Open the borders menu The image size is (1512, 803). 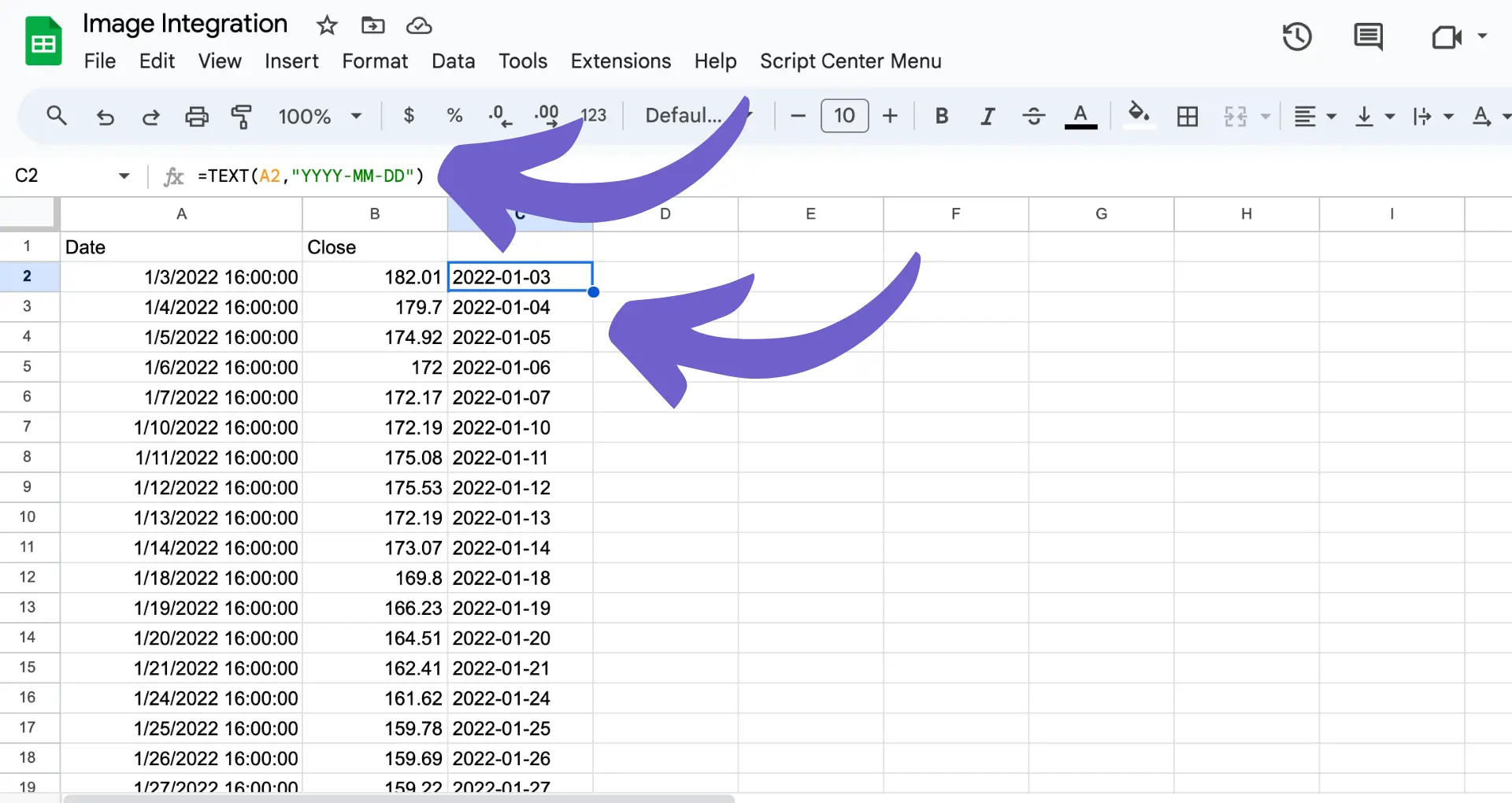1187,117
